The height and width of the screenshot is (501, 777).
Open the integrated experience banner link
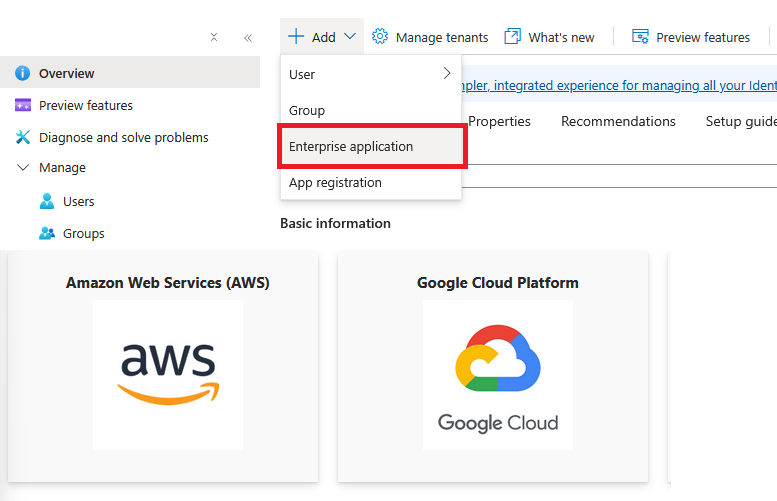pos(617,86)
